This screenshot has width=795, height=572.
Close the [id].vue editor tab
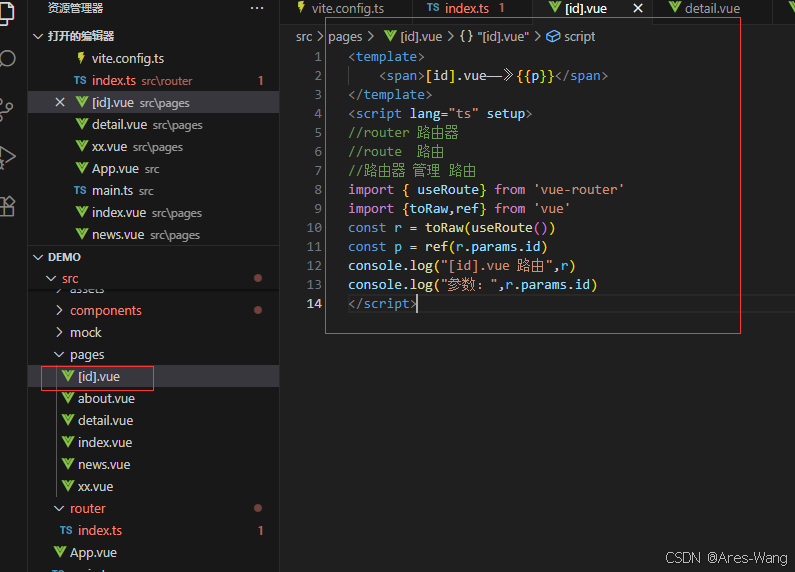coord(638,8)
